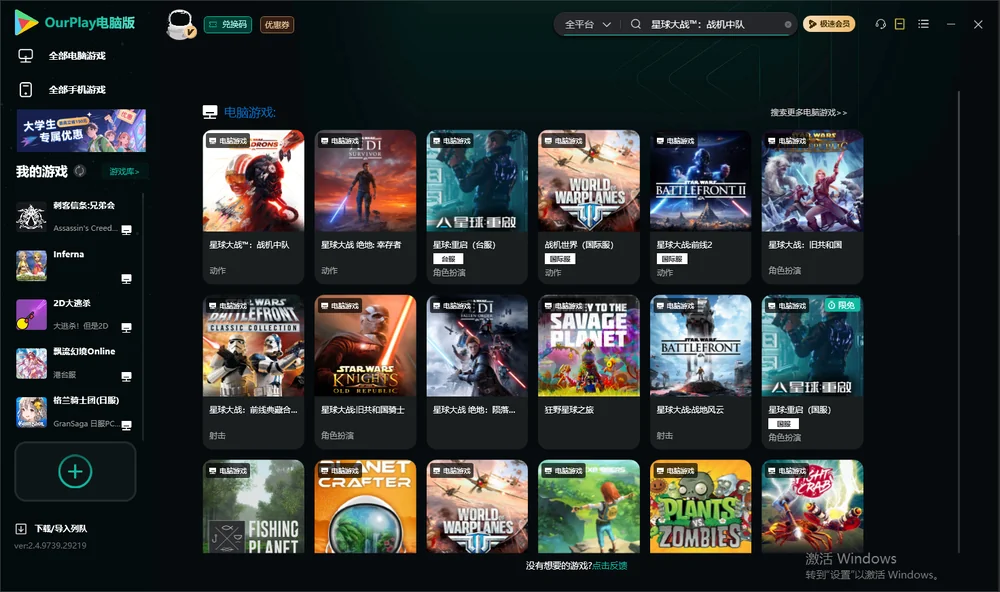Click the 台服 tag on 星球重启

coord(448,259)
